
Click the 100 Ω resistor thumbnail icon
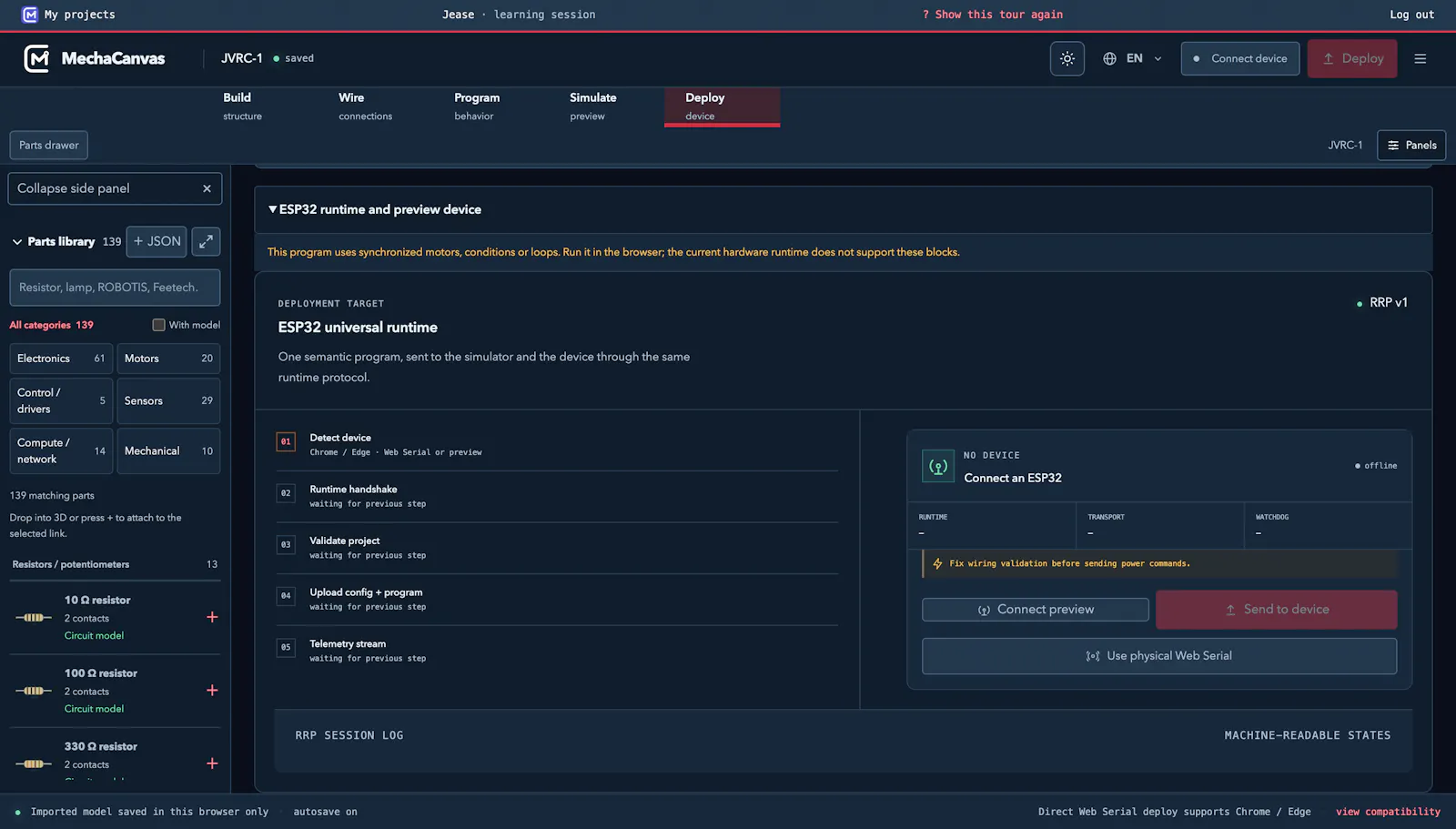tap(33, 691)
